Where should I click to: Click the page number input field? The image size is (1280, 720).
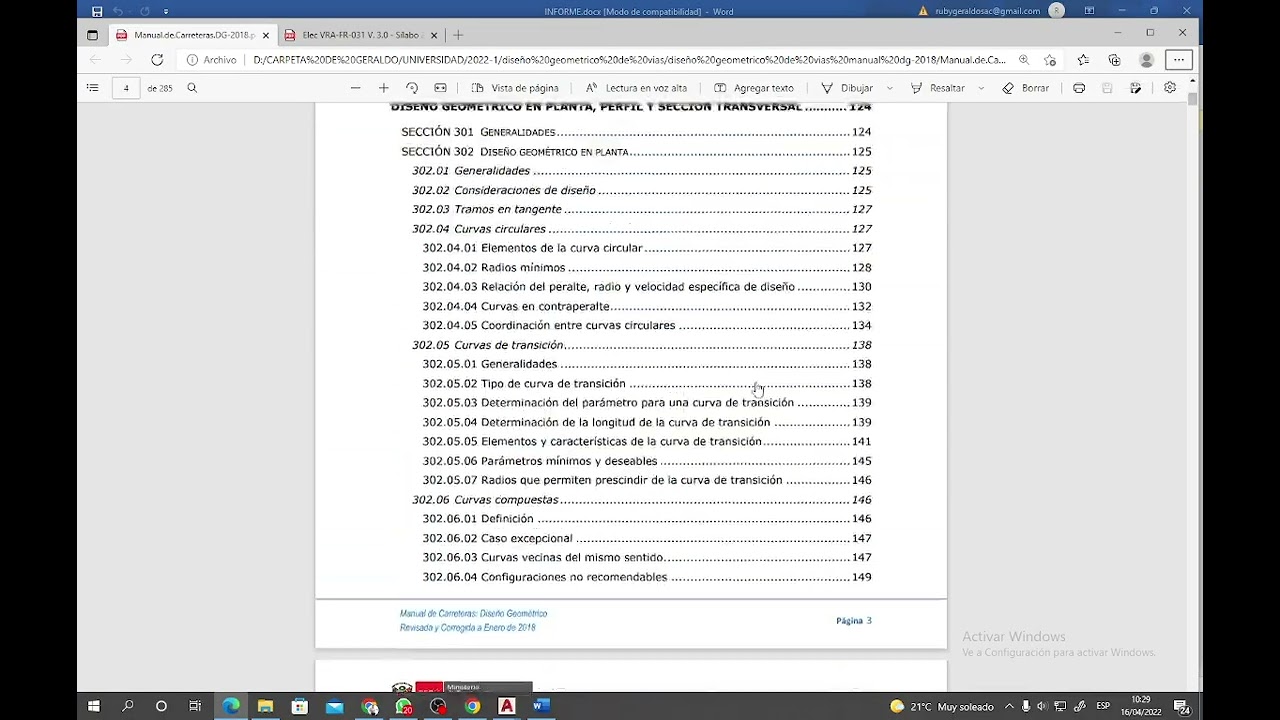[126, 88]
